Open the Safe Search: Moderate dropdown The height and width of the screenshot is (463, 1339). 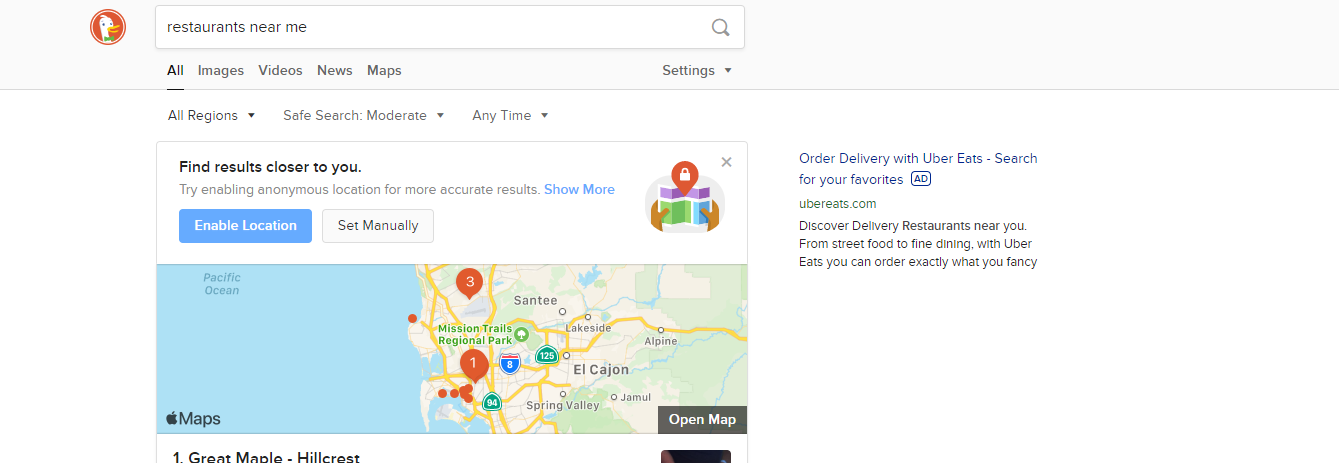pos(364,115)
